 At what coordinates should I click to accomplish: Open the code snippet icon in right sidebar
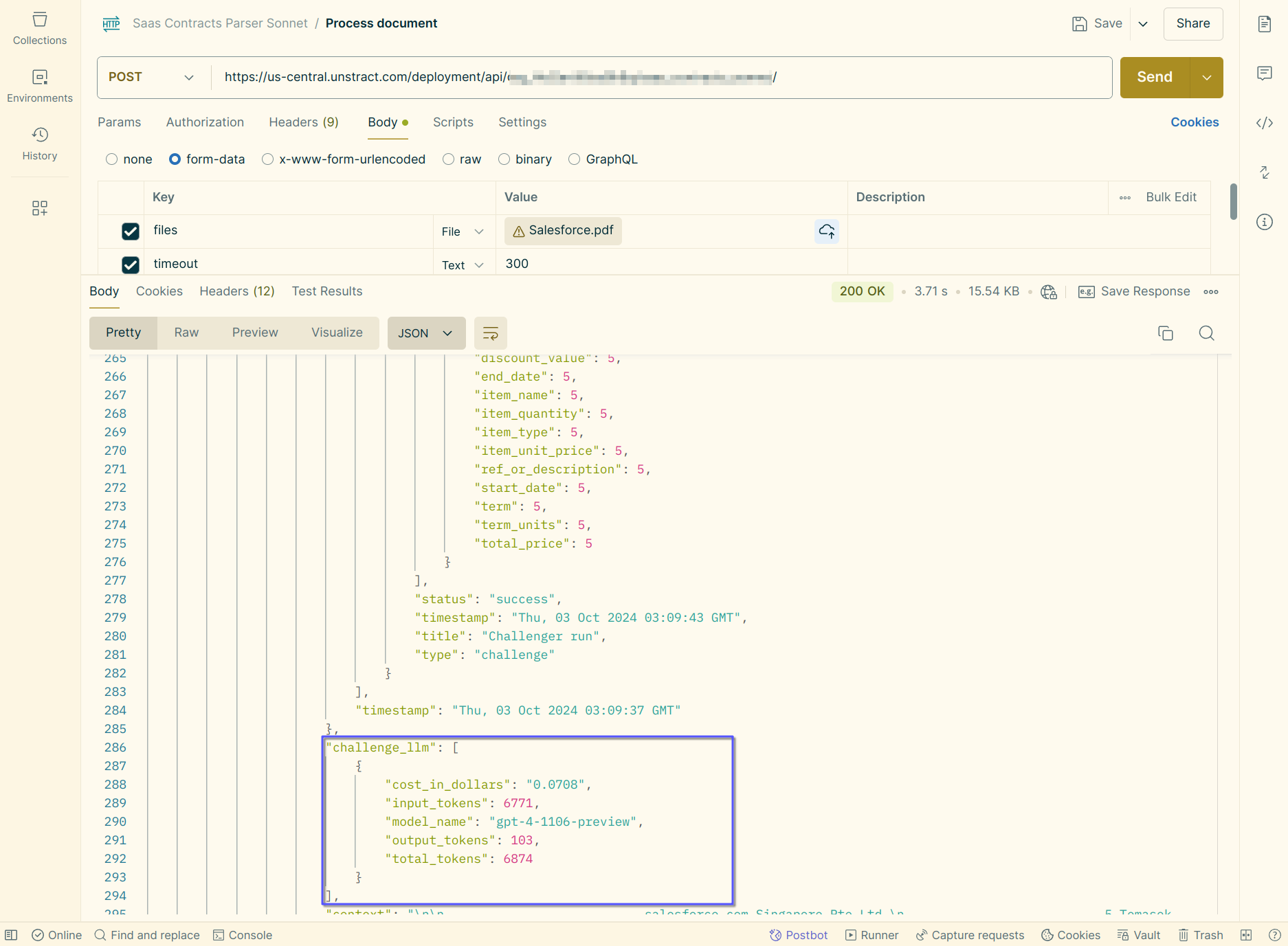pyautogui.click(x=1265, y=123)
